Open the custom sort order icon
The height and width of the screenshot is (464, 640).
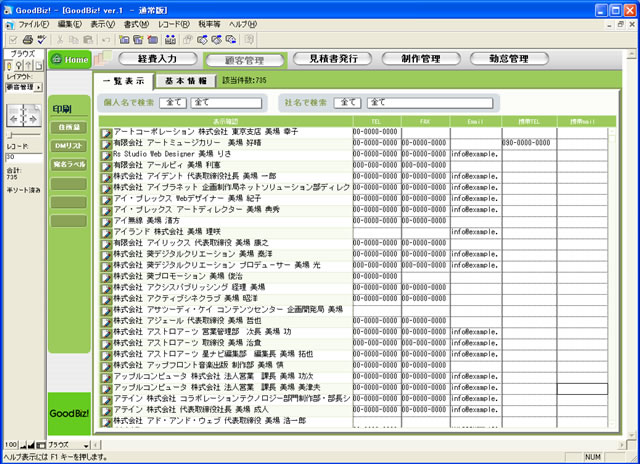[231, 40]
